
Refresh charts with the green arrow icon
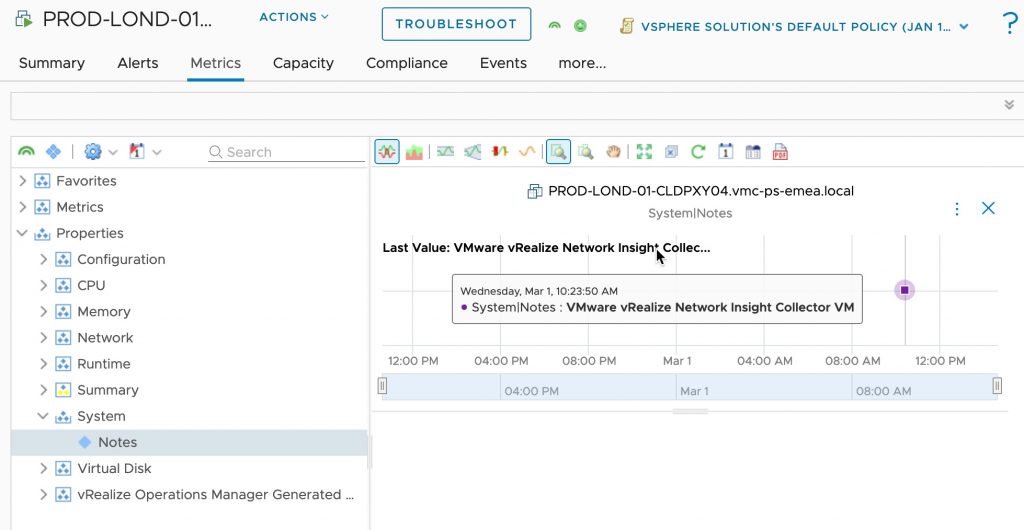698,152
